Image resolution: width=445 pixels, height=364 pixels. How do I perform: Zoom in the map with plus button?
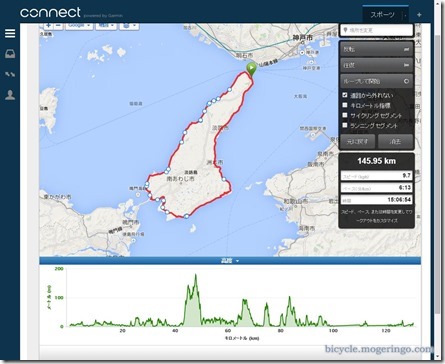tap(48, 26)
